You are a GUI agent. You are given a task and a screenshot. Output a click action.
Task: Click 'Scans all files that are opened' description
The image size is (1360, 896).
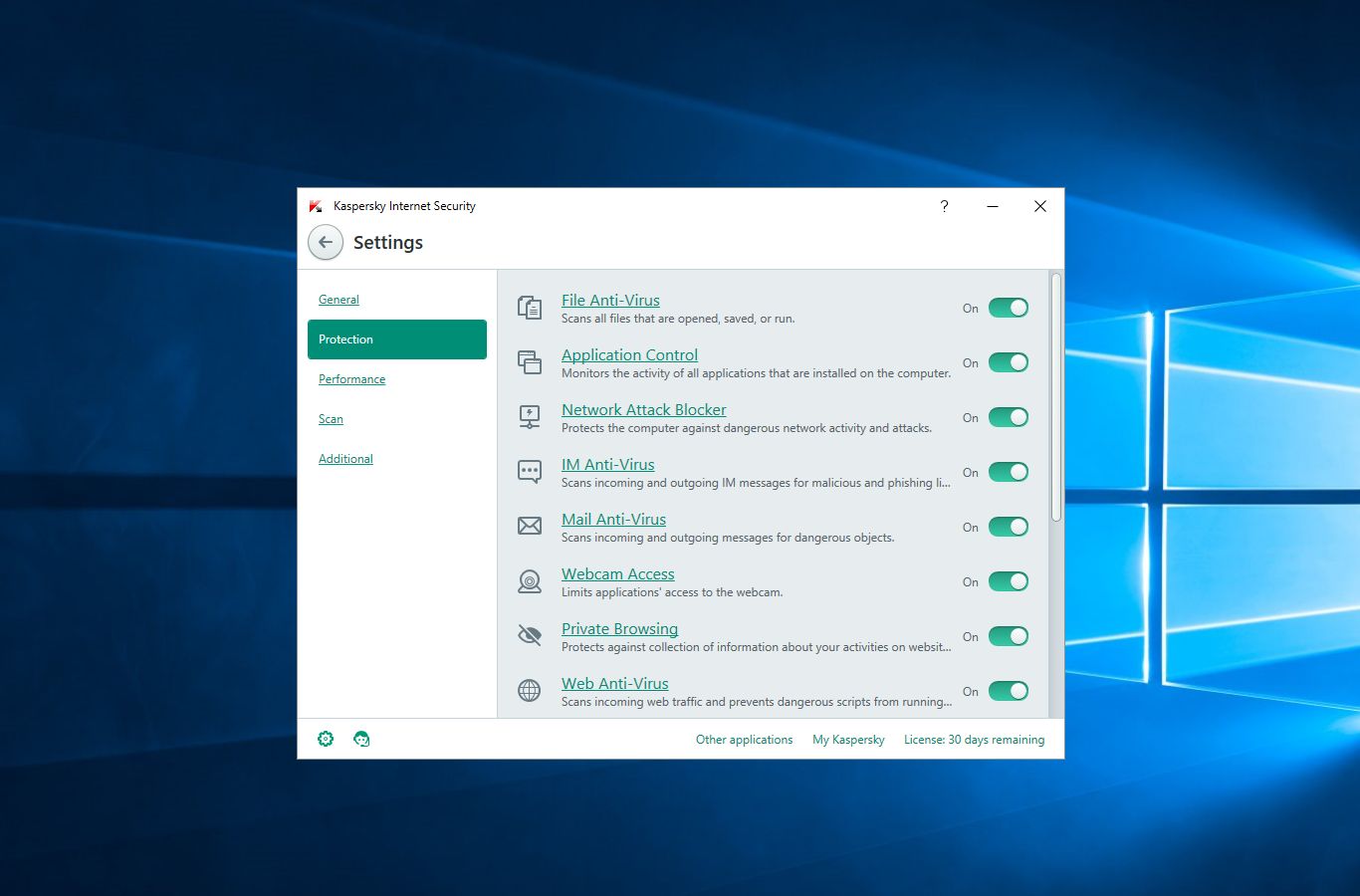[x=678, y=319]
